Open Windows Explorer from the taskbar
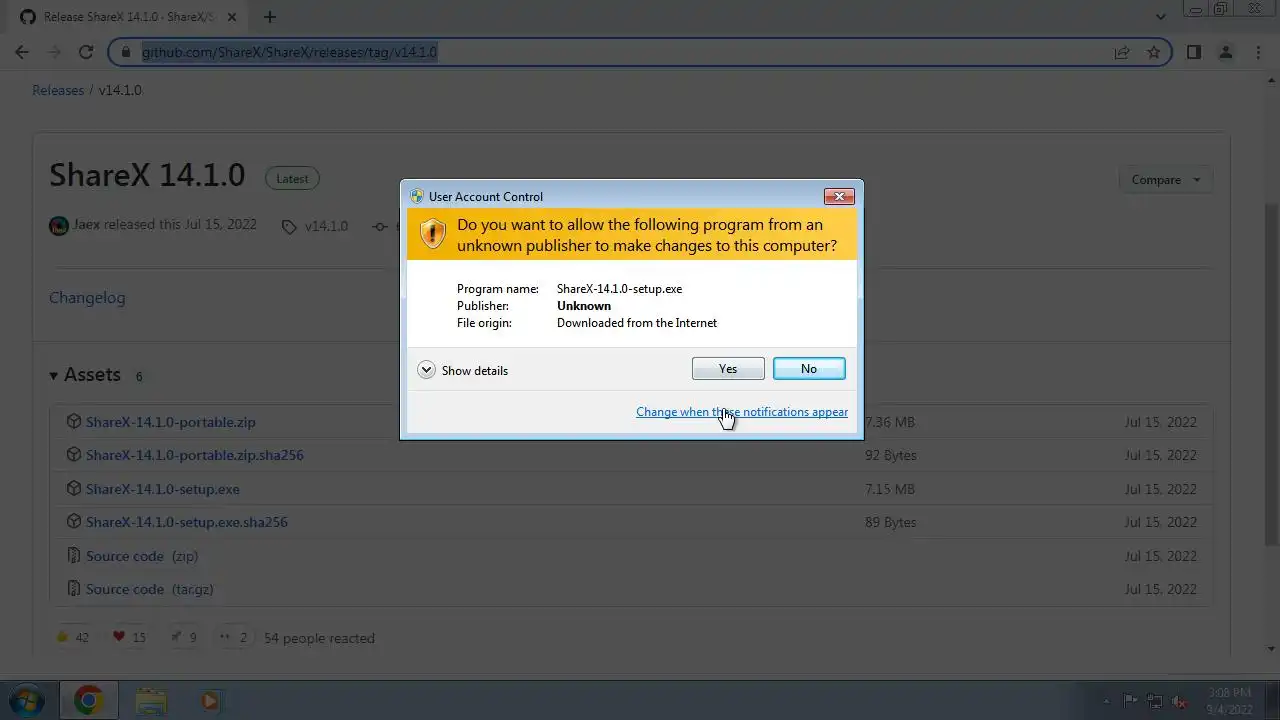This screenshot has width=1280, height=720. (151, 700)
